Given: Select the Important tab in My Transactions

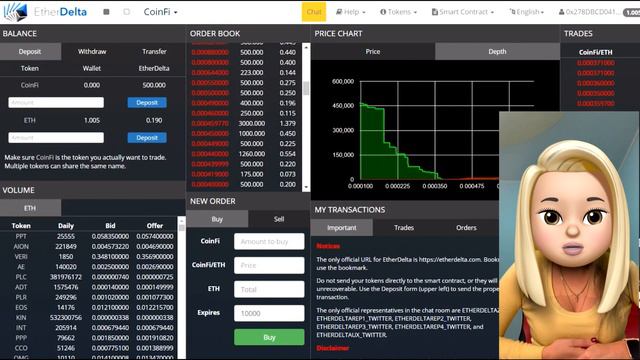Looking at the screenshot, I should pyautogui.click(x=342, y=228).
